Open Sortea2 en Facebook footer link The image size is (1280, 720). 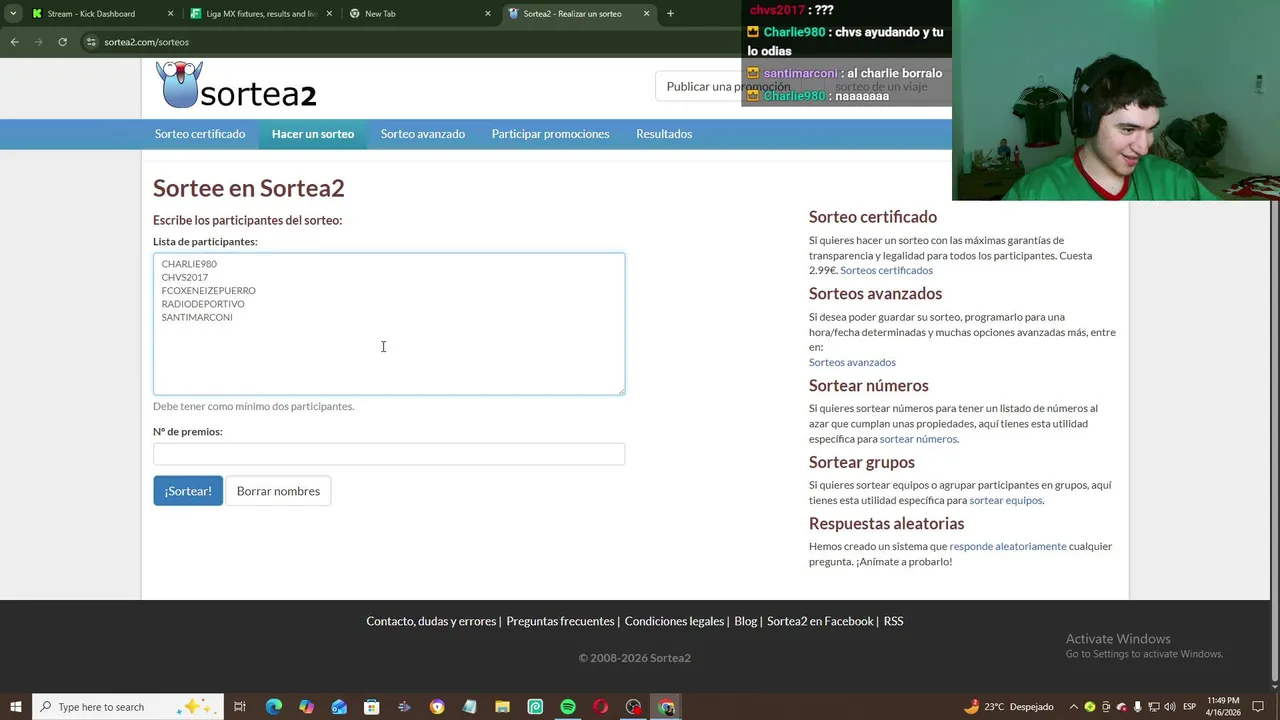click(820, 621)
